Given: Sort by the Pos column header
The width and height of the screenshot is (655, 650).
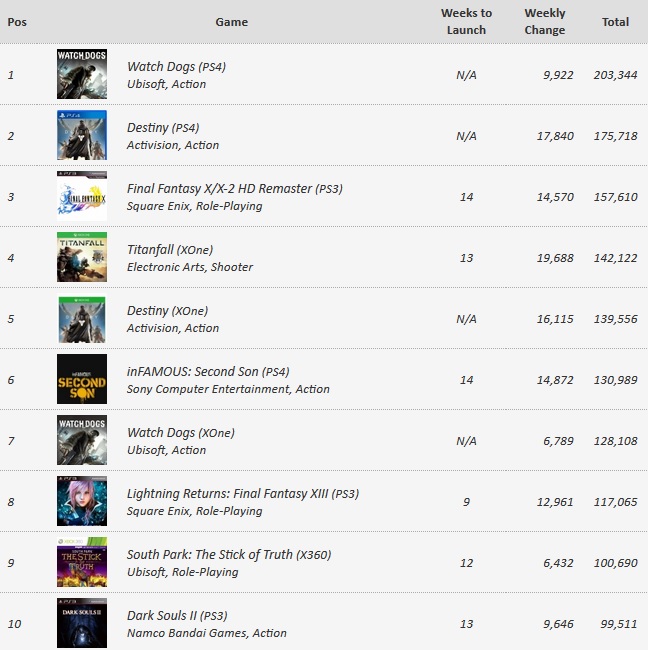Looking at the screenshot, I should [17, 22].
